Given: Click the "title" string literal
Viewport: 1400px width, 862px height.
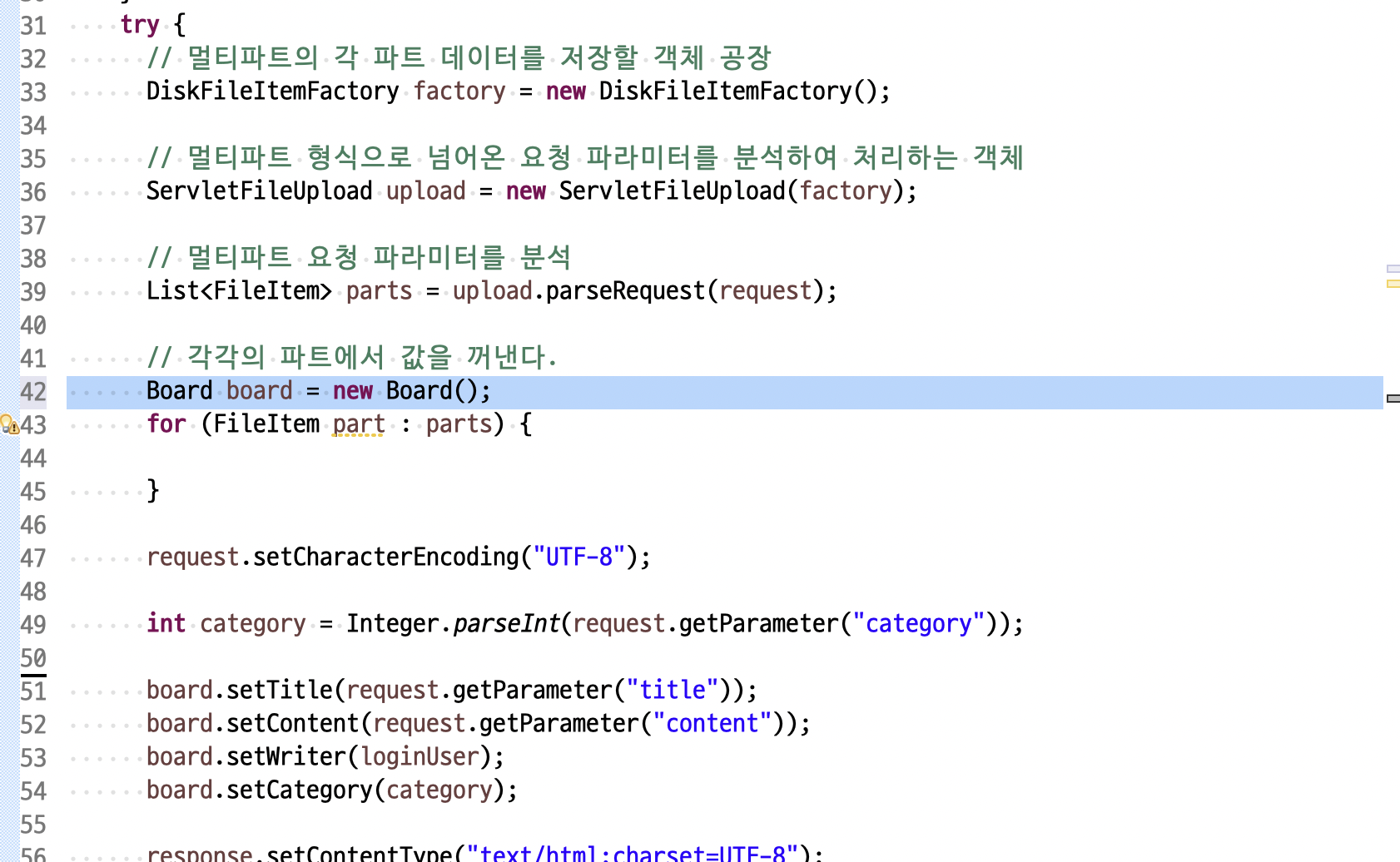Looking at the screenshot, I should pyautogui.click(x=672, y=690).
